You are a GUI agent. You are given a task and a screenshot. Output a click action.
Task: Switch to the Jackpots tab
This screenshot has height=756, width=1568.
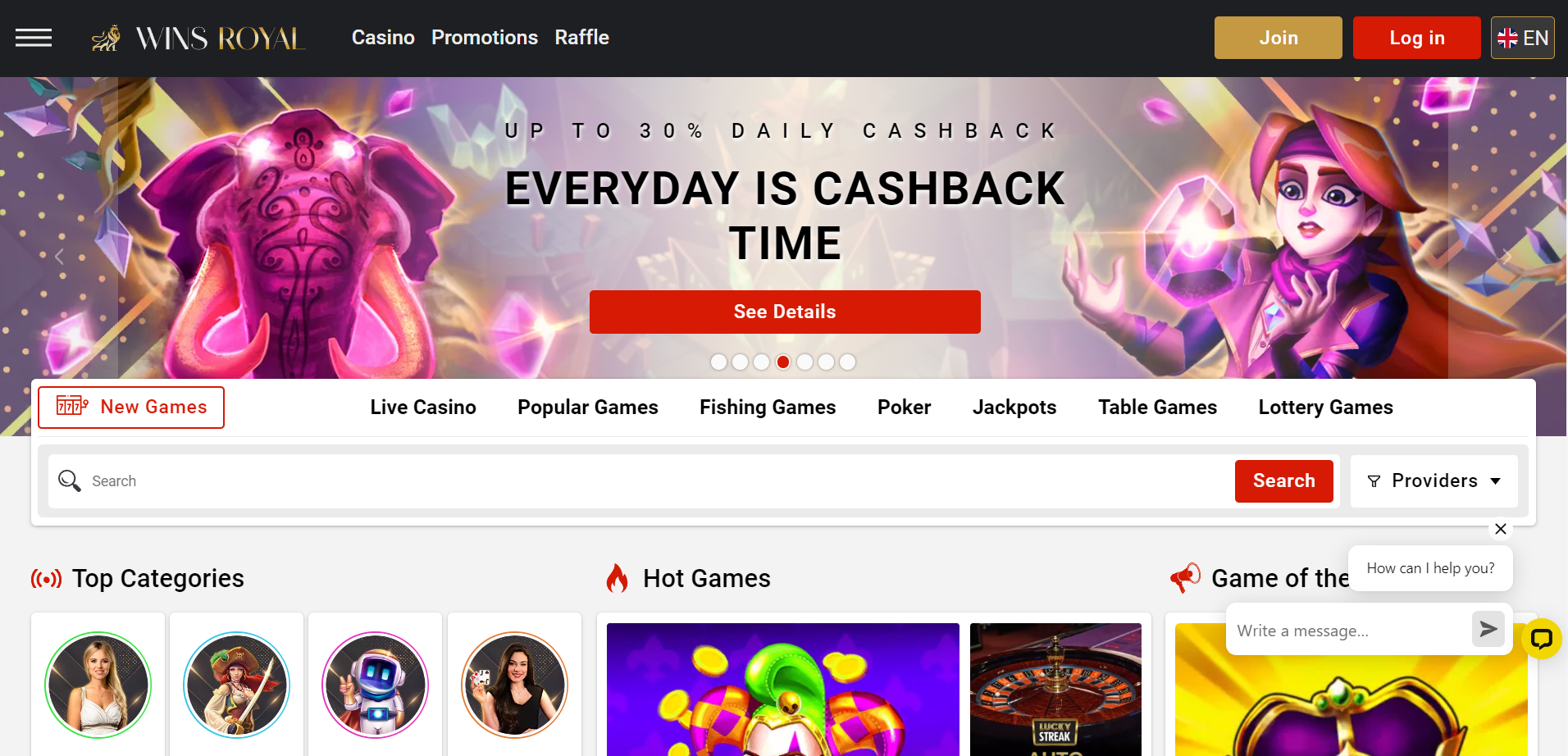pos(1014,408)
